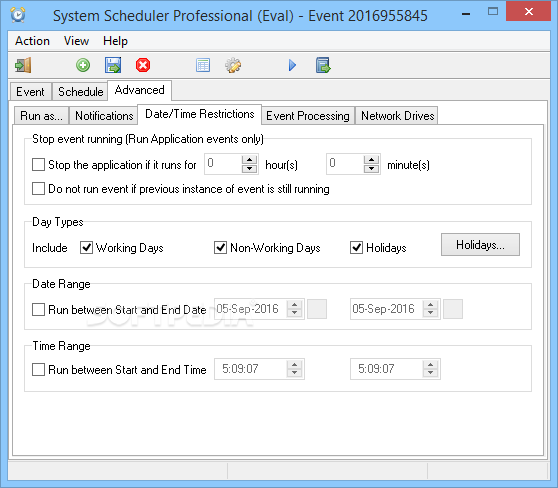558x488 pixels.
Task: Open the Help menu
Action: [x=115, y=41]
